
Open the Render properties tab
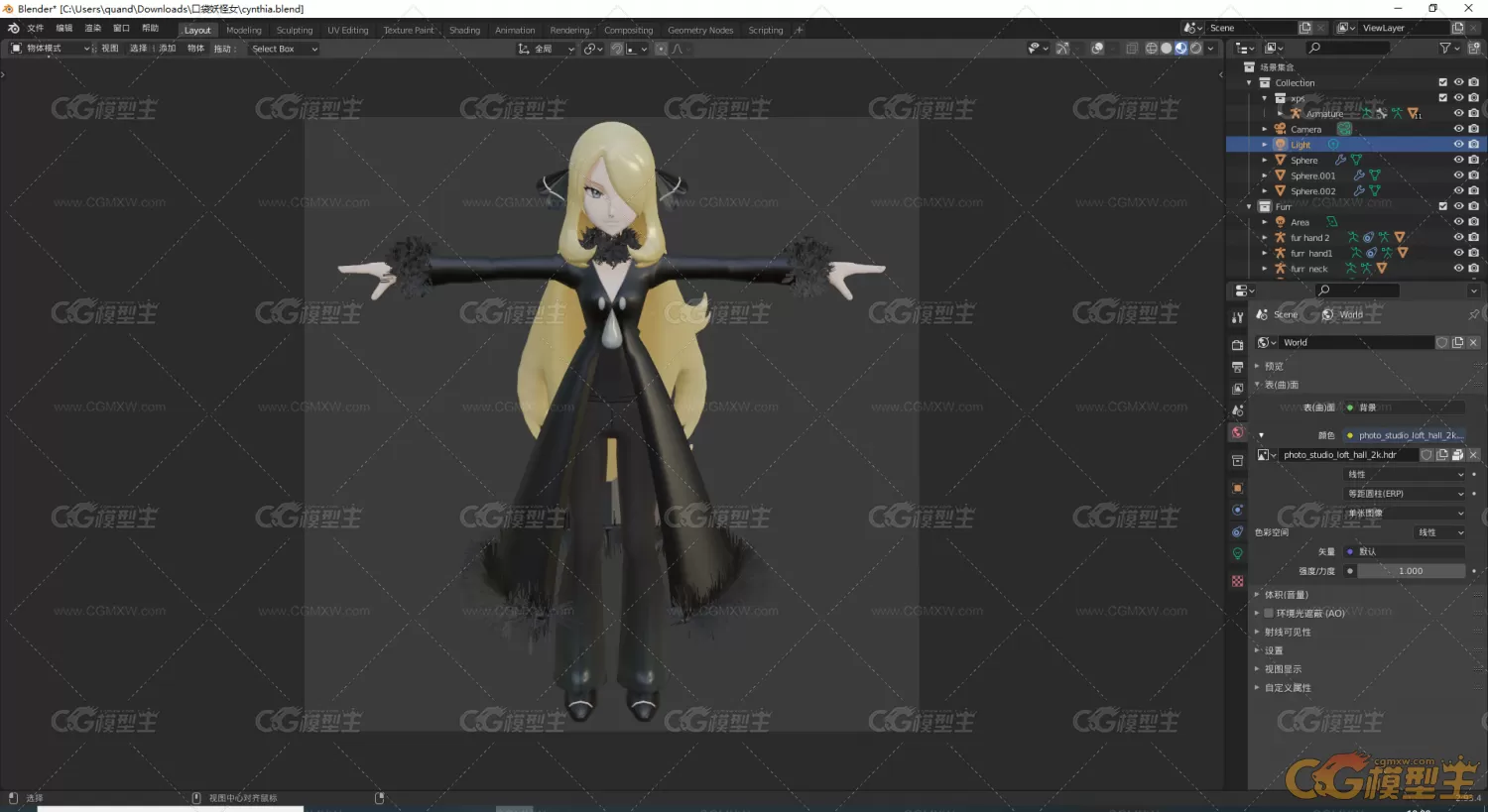coord(1237,345)
